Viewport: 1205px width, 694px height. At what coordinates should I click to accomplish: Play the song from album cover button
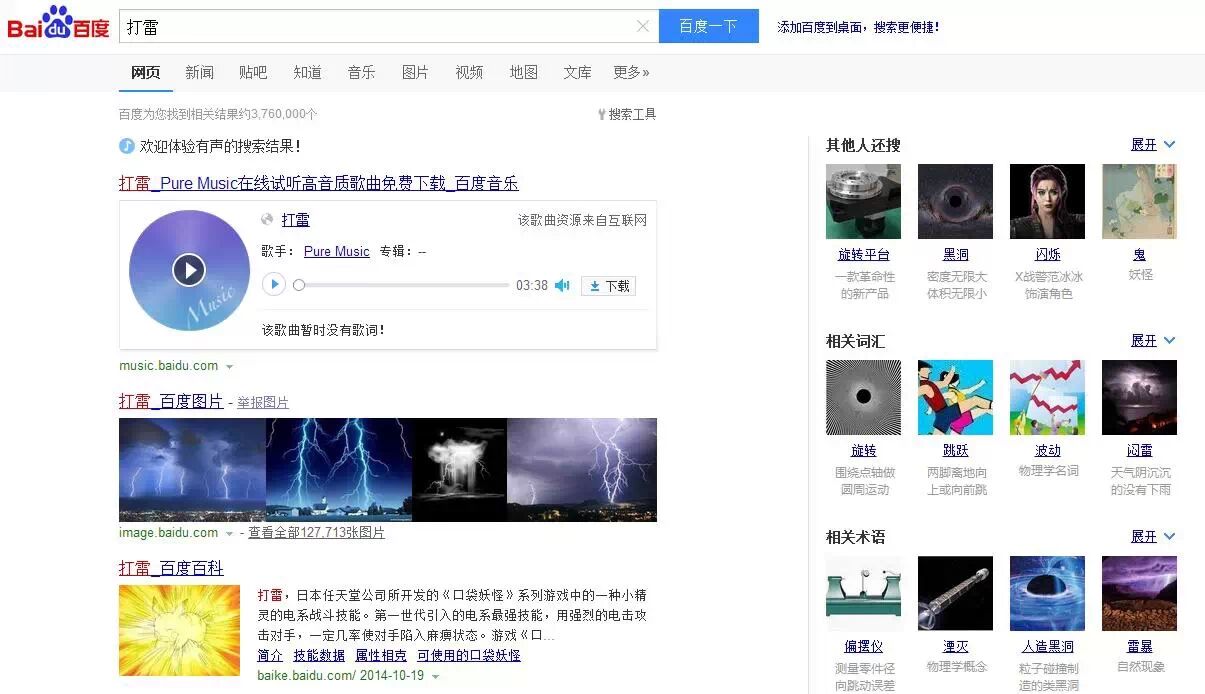(189, 269)
